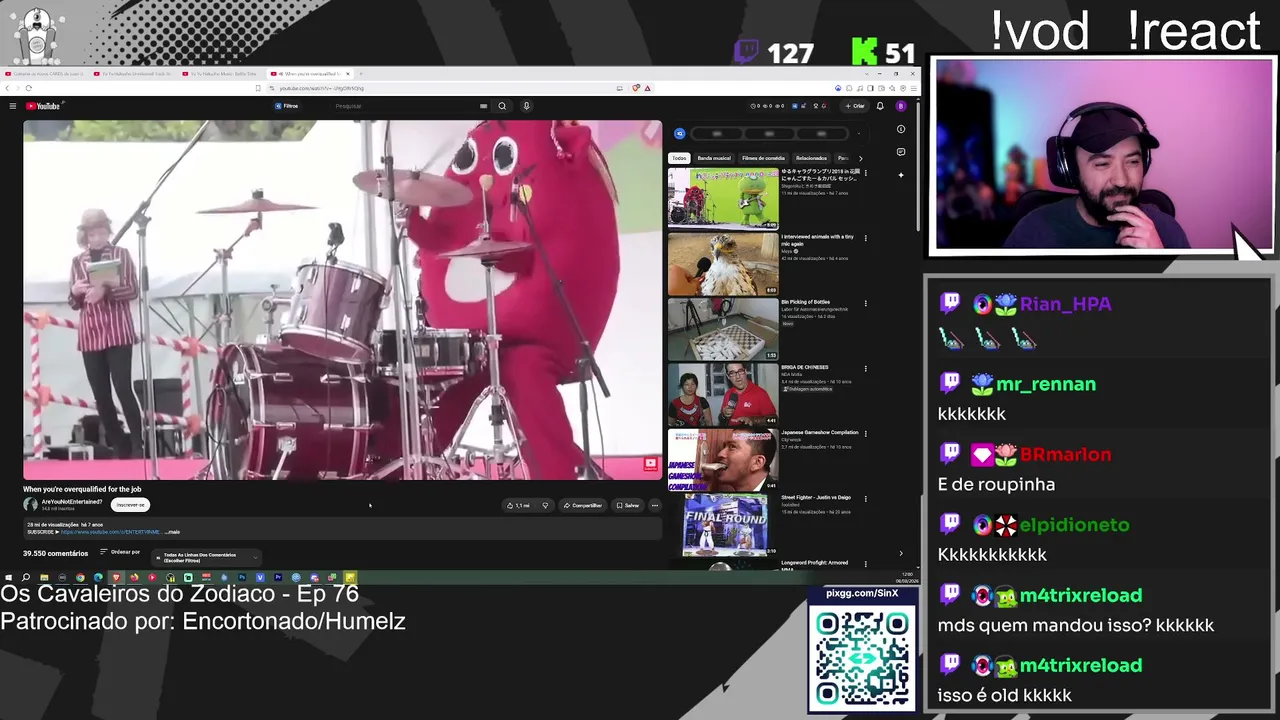This screenshot has width=1280, height=720.
Task: Open the youtube.com link in the description
Action: (110, 532)
